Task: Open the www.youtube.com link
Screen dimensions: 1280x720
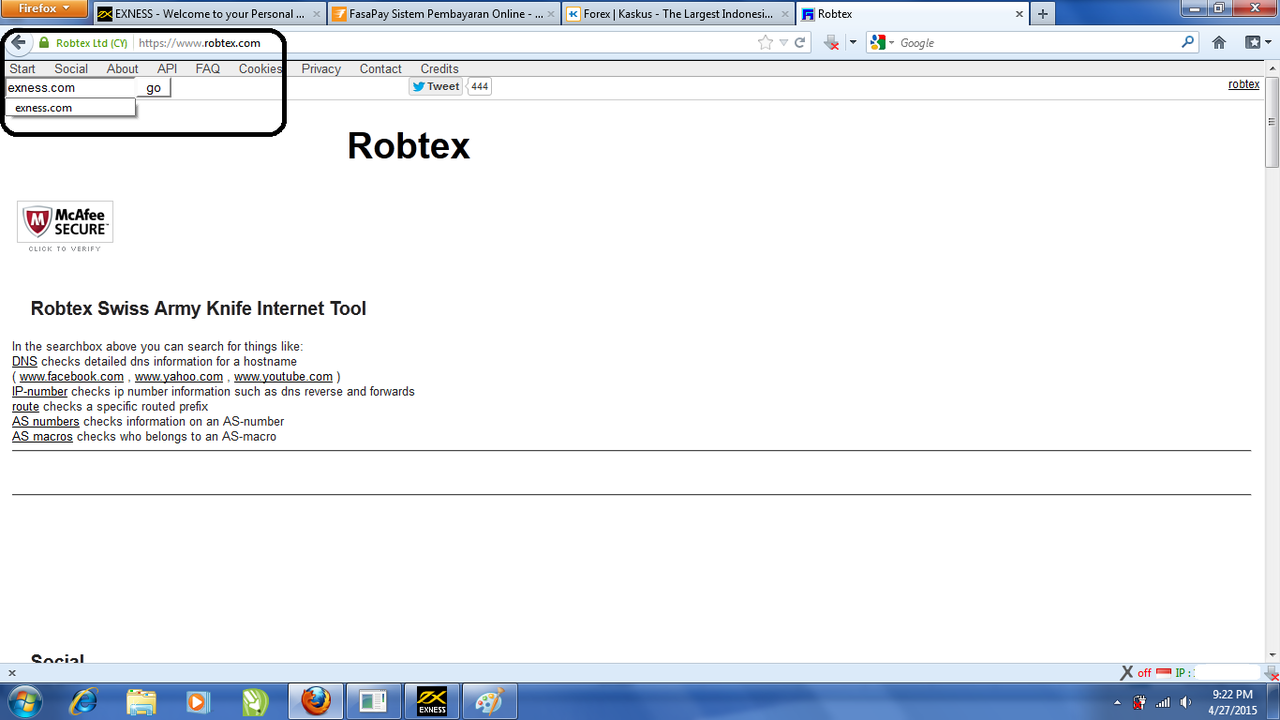Action: point(283,377)
